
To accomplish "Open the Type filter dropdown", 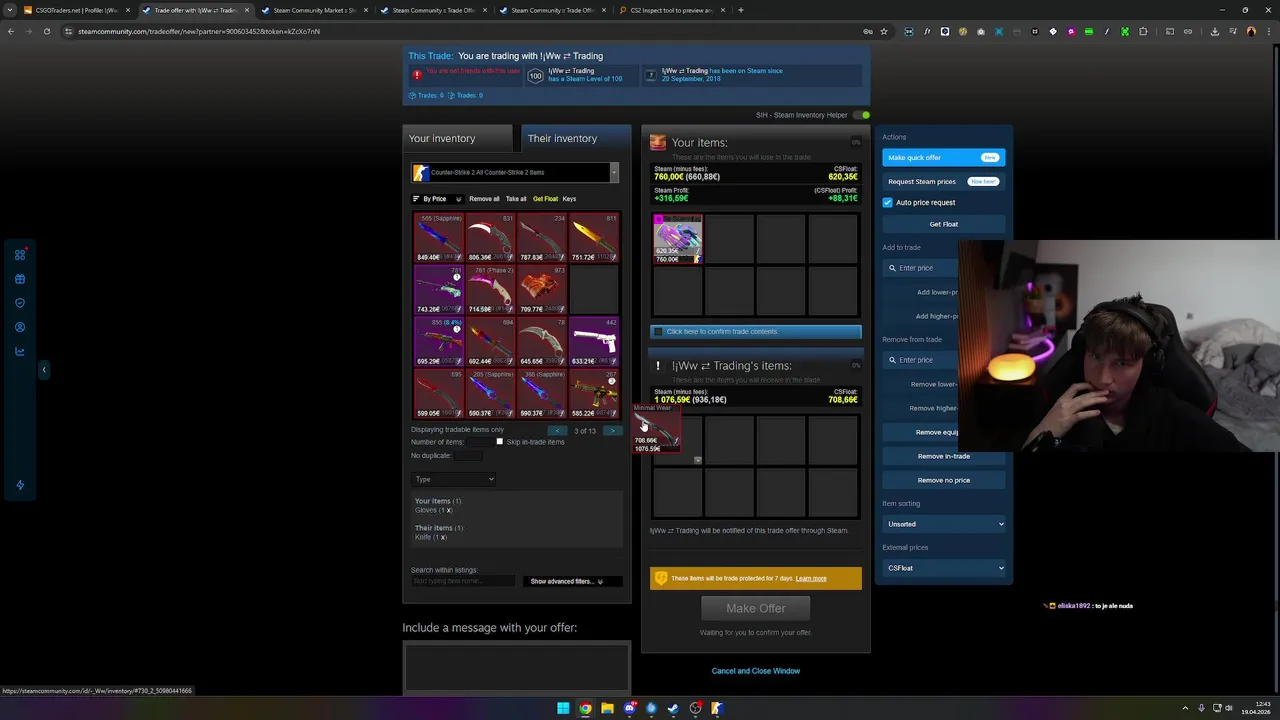I will click(x=454, y=479).
